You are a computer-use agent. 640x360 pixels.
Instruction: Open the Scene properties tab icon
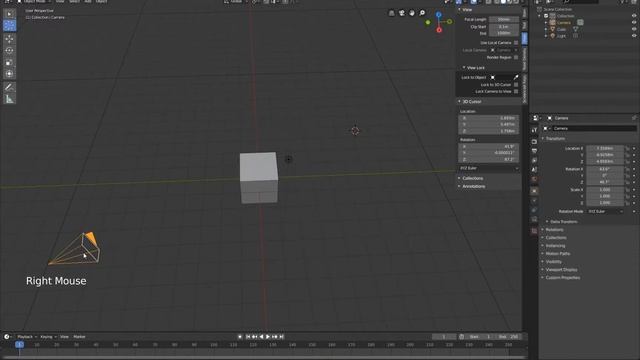click(534, 169)
